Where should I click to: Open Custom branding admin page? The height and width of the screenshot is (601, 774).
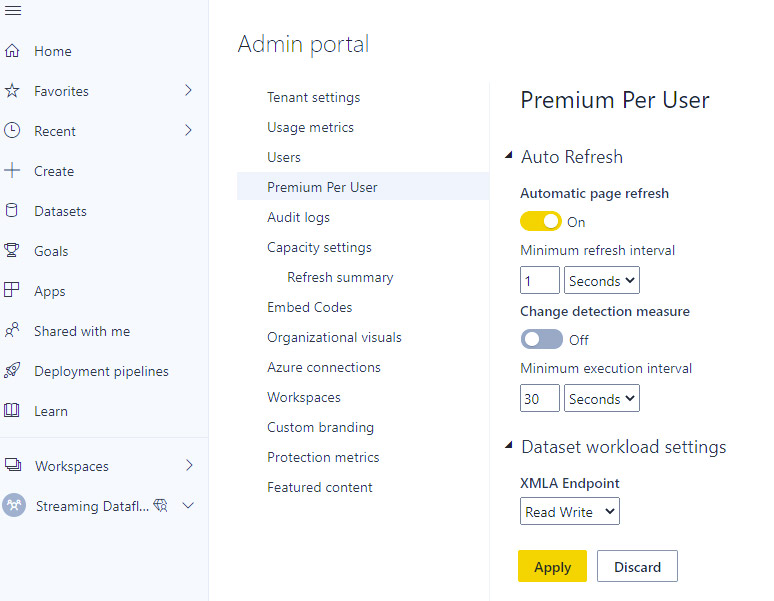[320, 427]
